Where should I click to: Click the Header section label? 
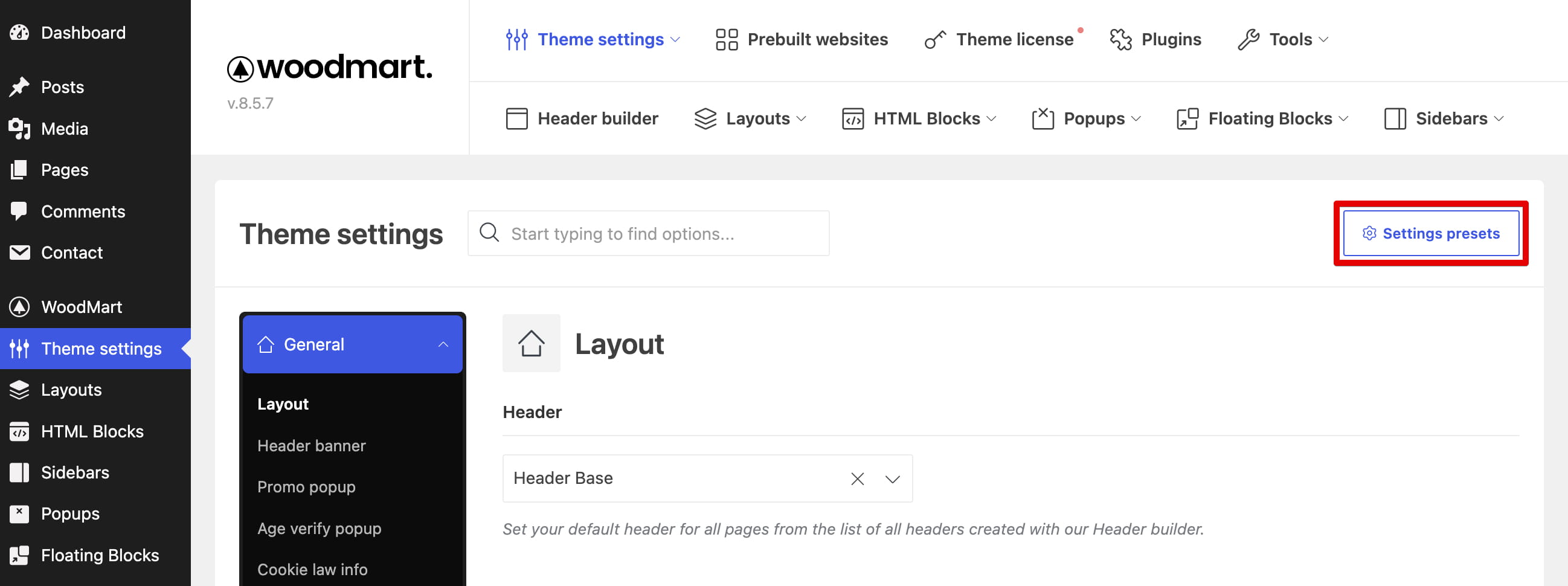[532, 412]
